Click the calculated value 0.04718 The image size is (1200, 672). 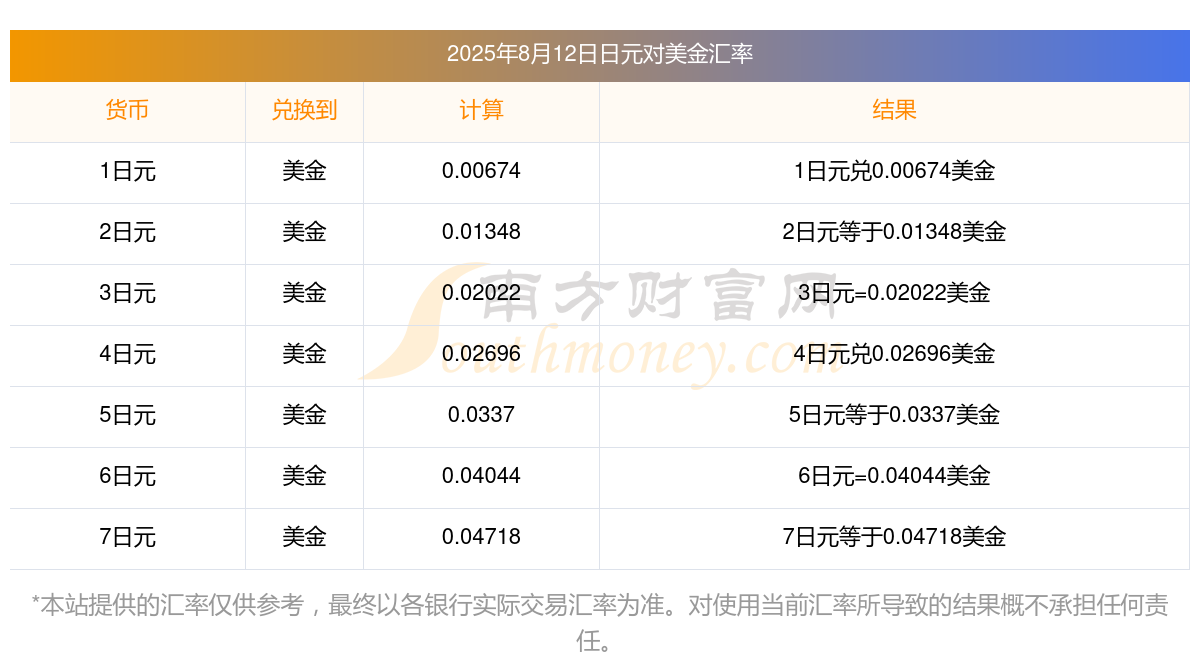tap(481, 537)
